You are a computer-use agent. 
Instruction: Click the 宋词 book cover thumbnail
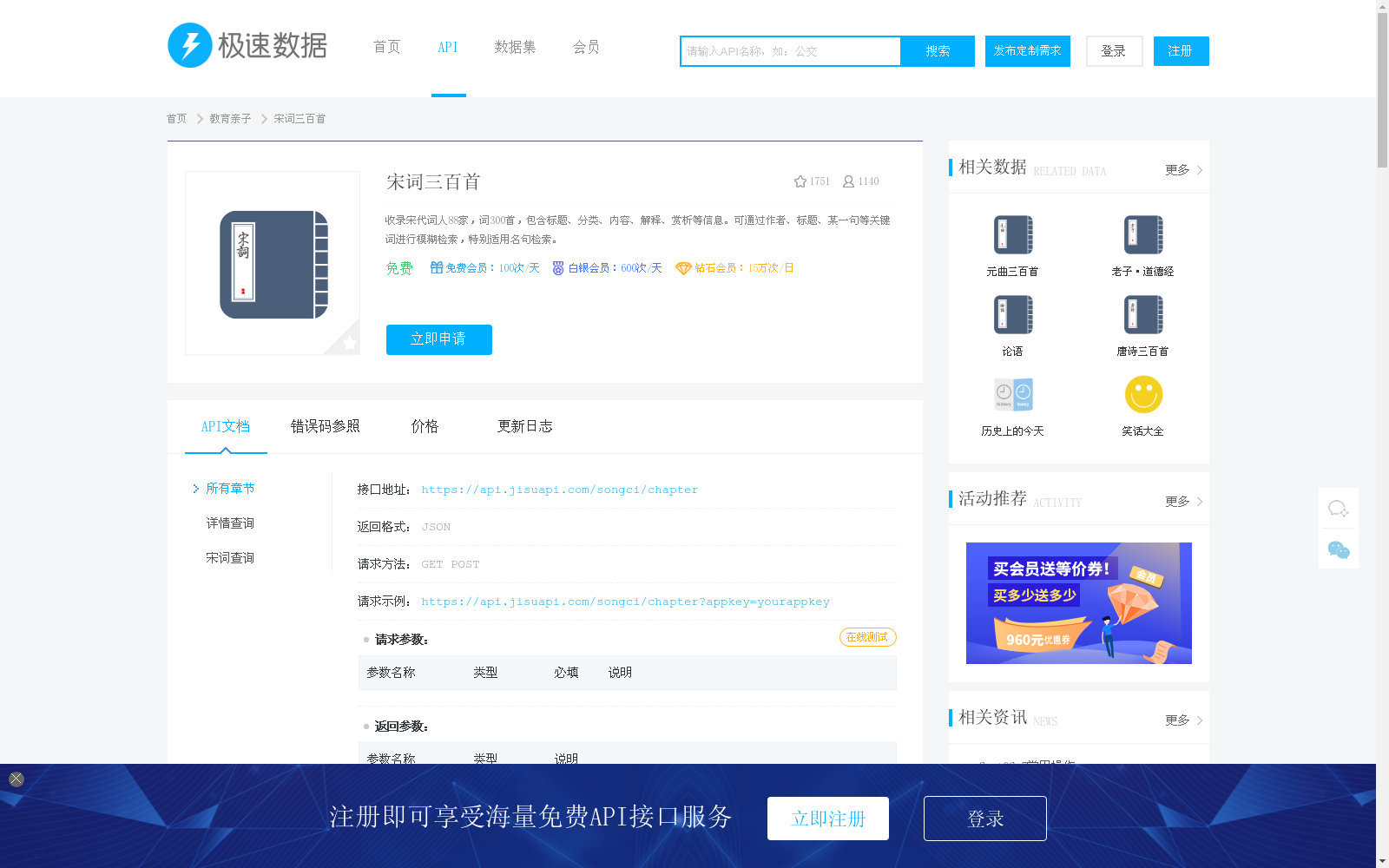(x=273, y=264)
